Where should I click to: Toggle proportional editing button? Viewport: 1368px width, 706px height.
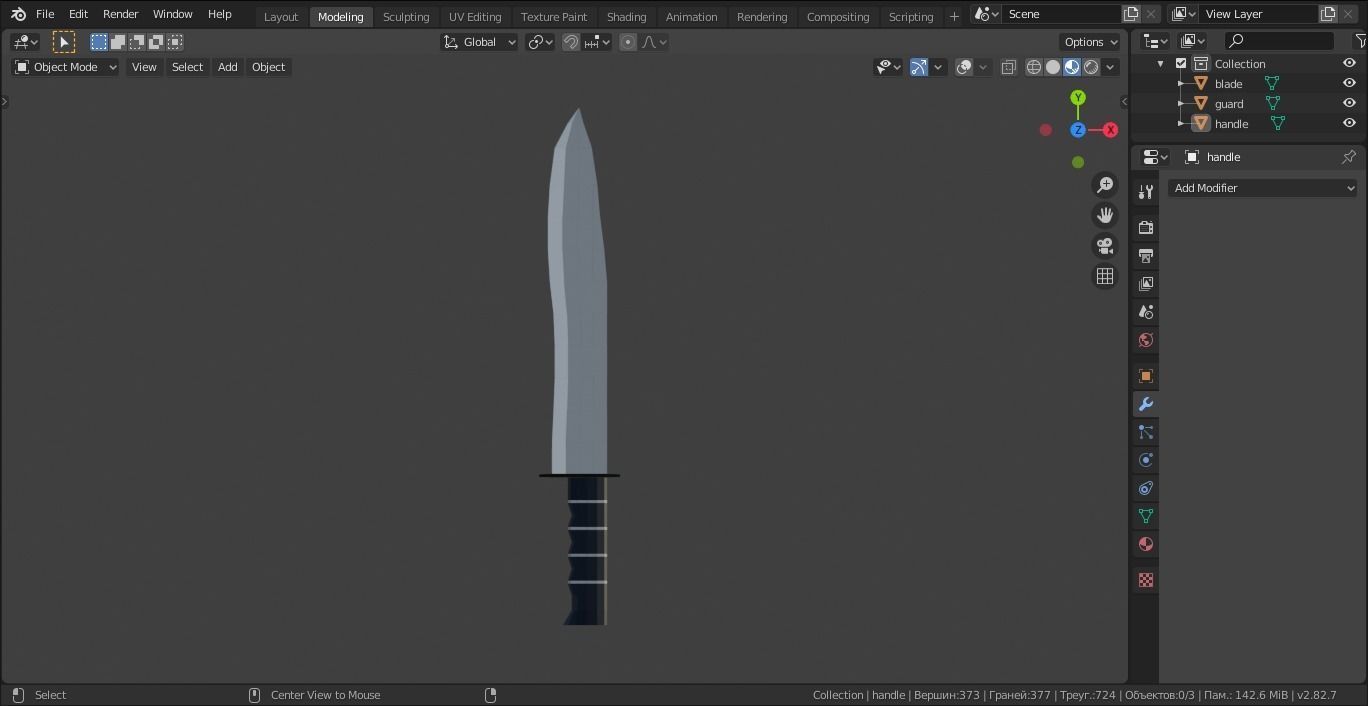coord(628,42)
